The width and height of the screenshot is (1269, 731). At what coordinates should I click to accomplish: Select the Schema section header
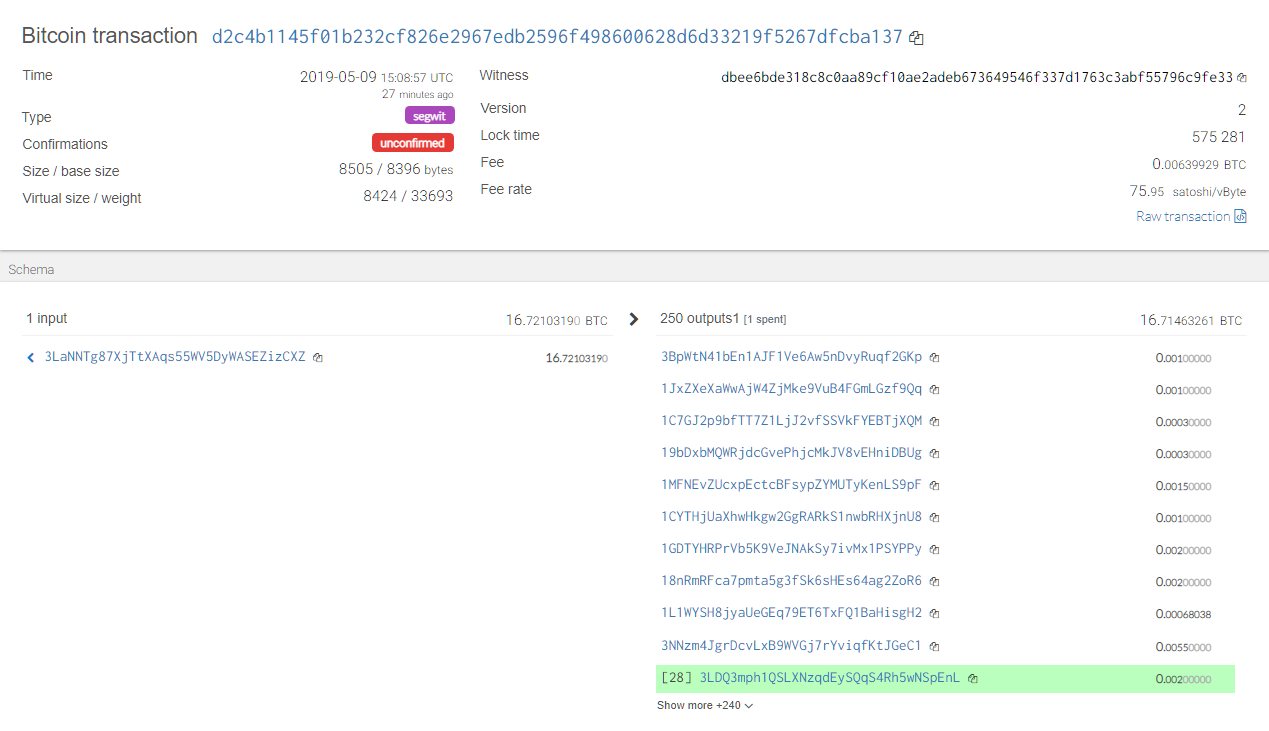[x=31, y=270]
